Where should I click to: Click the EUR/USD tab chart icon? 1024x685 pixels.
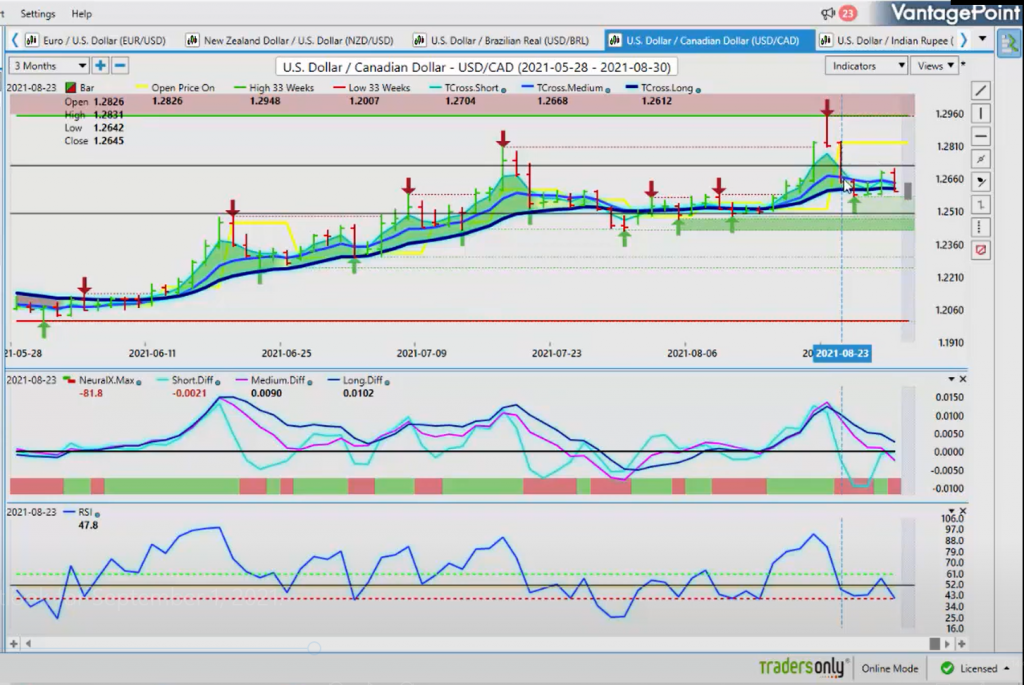point(31,40)
